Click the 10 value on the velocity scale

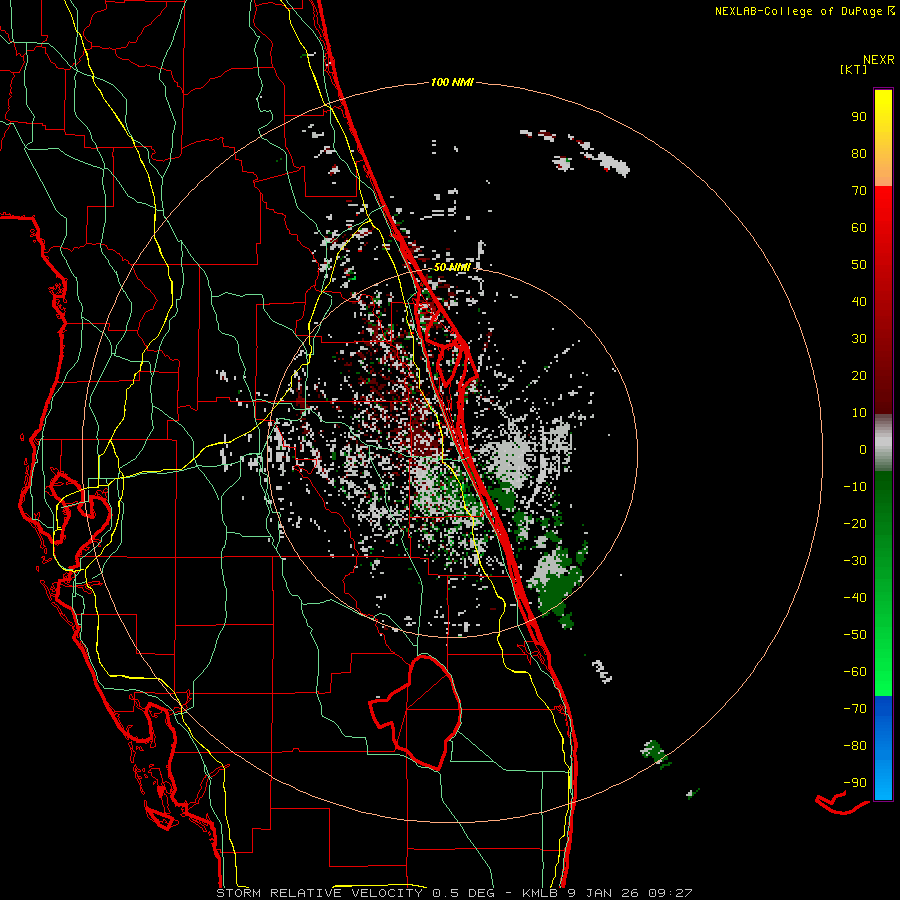[x=859, y=413]
